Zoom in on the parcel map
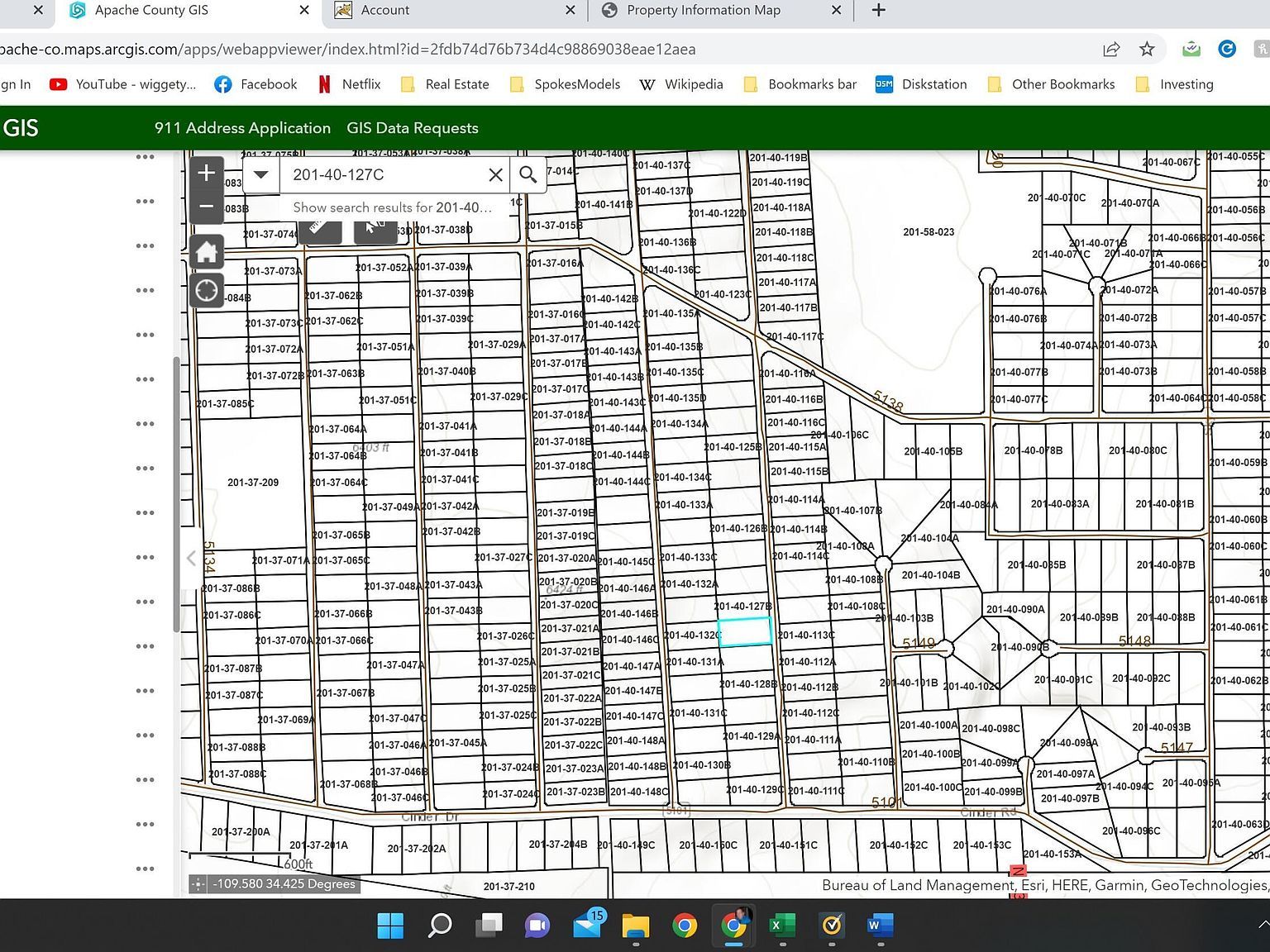 [x=207, y=173]
